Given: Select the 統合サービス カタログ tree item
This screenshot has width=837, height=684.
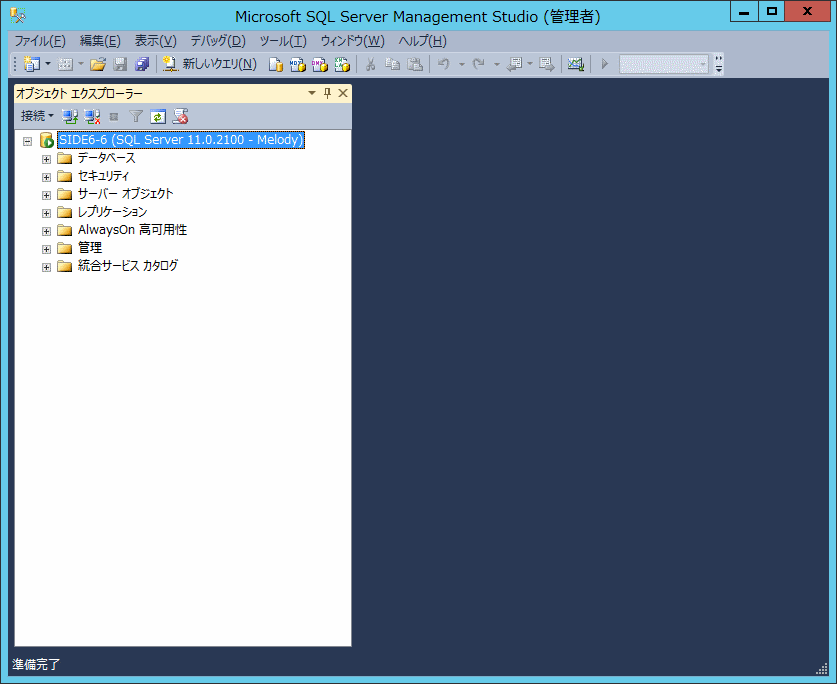Looking at the screenshot, I should point(128,265).
